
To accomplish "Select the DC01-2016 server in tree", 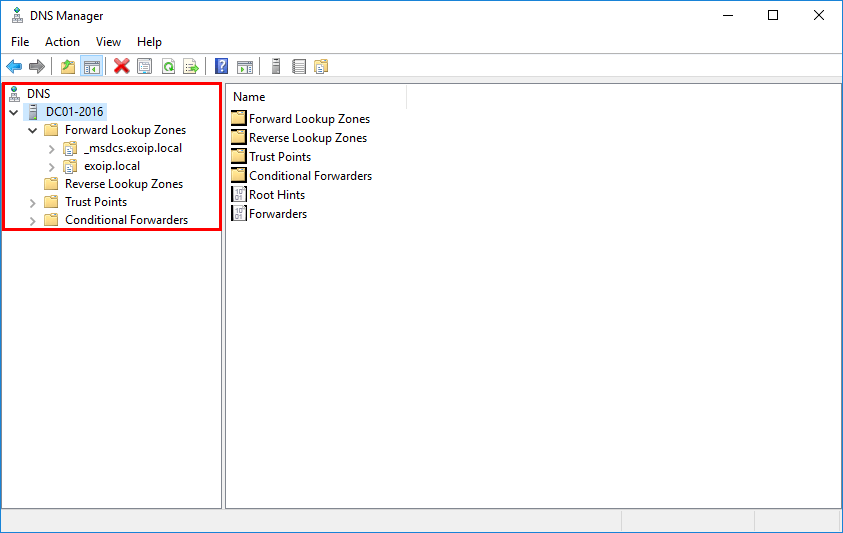I will [x=74, y=112].
